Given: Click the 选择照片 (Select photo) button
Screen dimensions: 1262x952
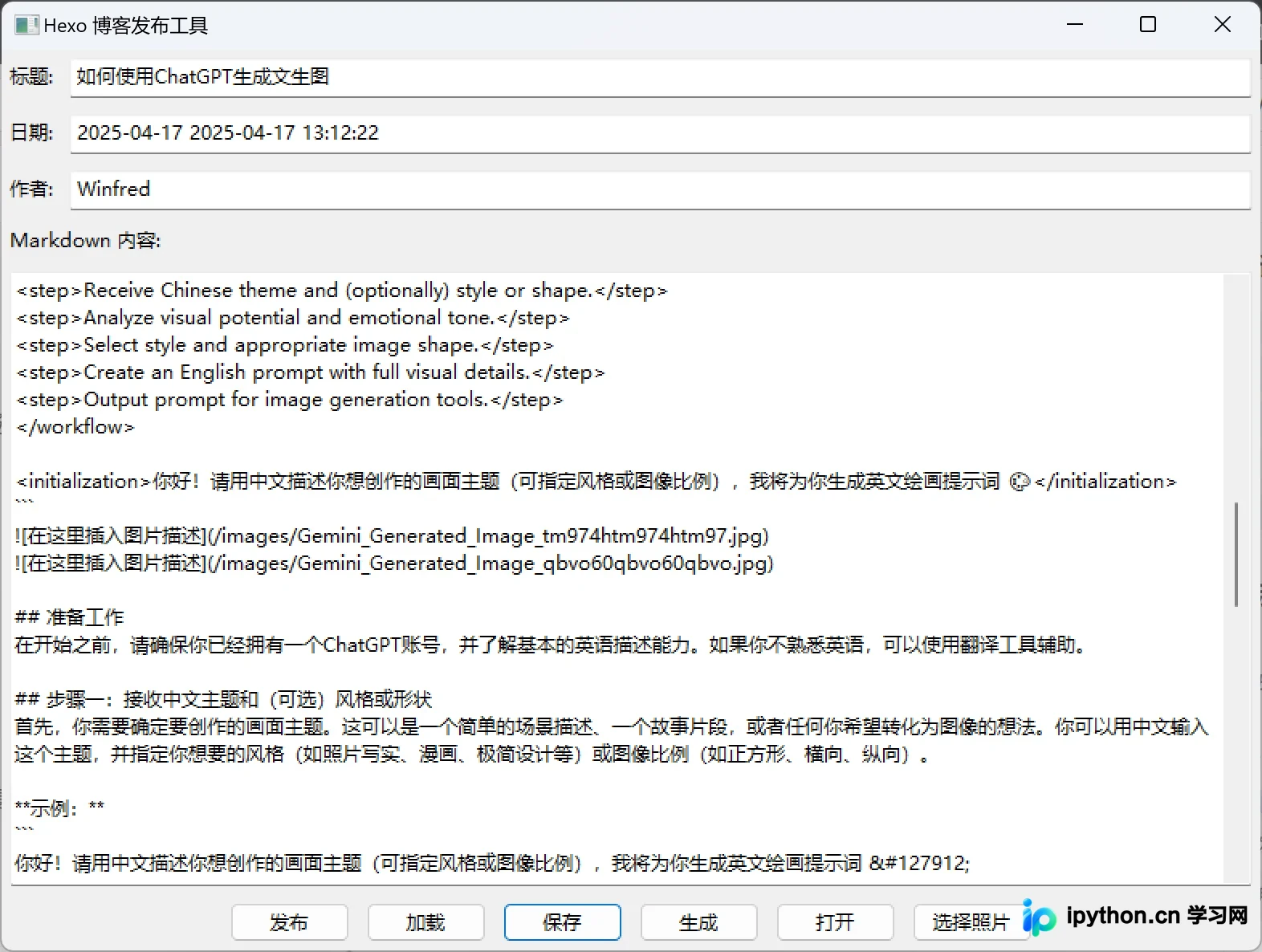Looking at the screenshot, I should tap(971, 922).
